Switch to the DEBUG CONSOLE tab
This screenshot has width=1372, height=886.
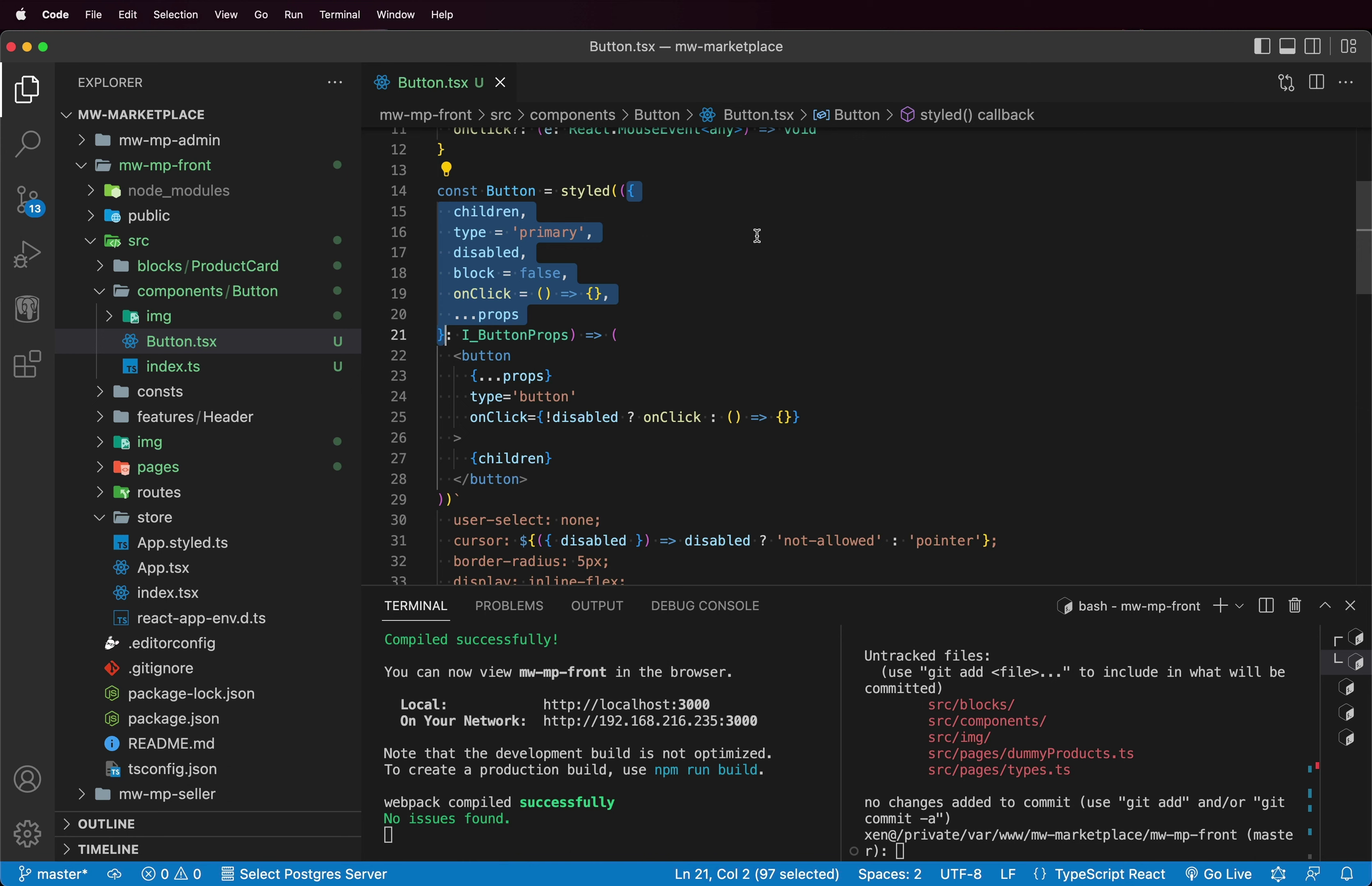[704, 605]
